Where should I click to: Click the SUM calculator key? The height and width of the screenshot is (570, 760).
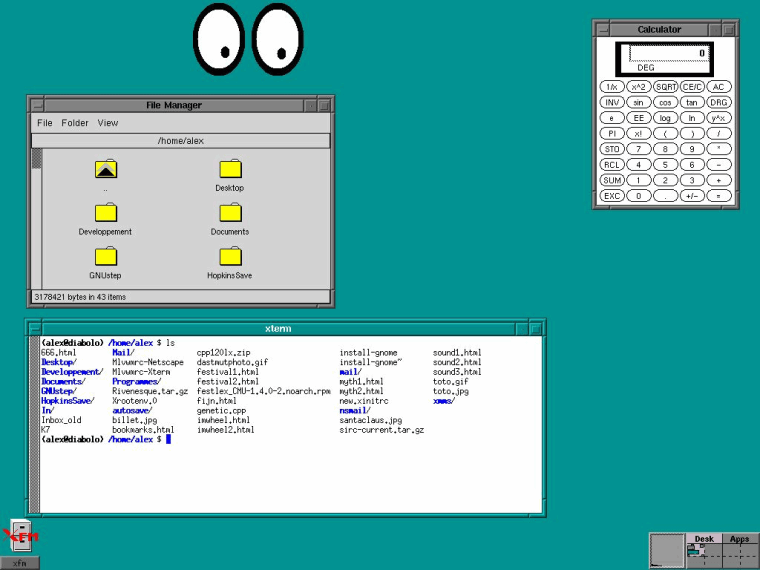click(x=612, y=180)
